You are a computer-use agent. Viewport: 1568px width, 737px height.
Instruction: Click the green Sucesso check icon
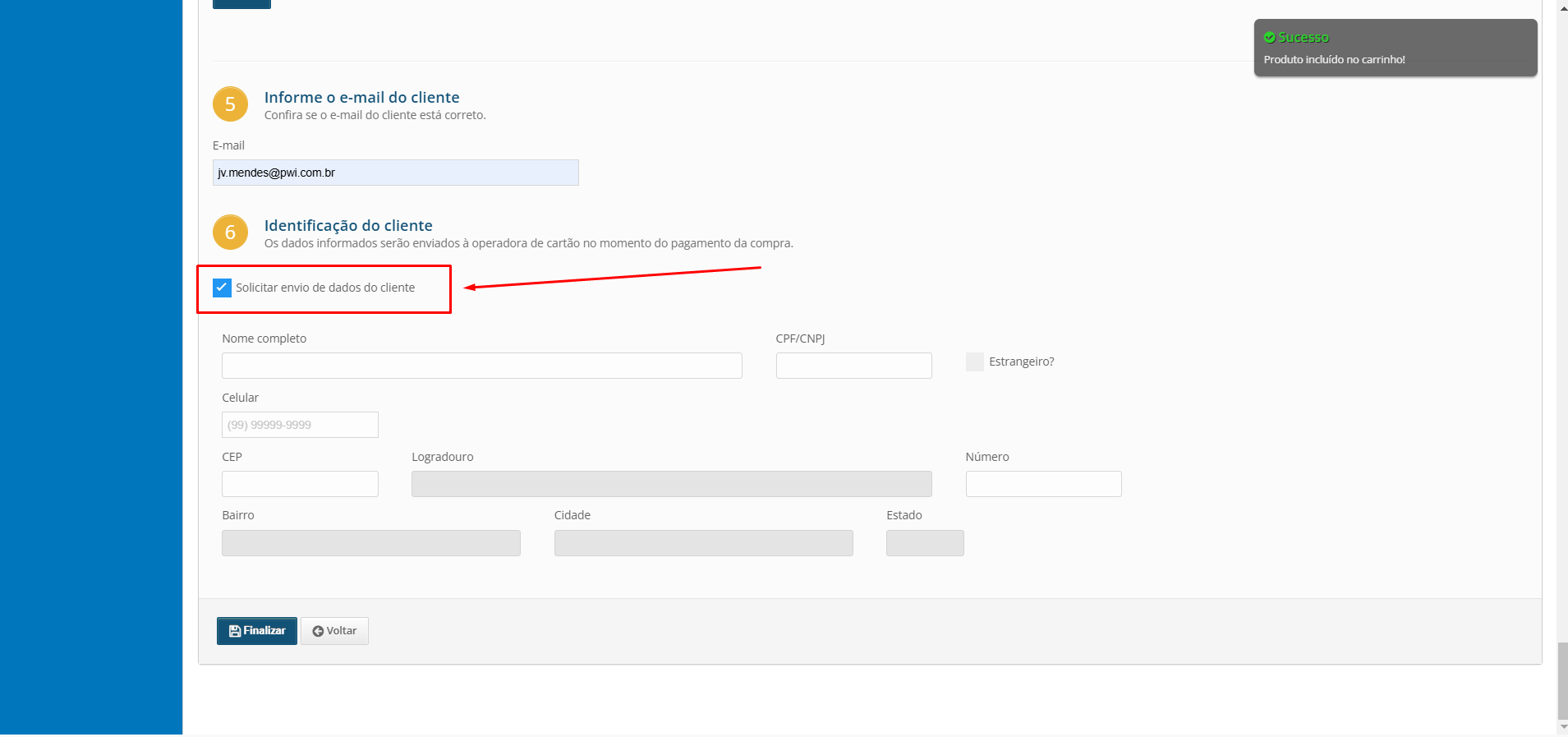[x=1269, y=38]
